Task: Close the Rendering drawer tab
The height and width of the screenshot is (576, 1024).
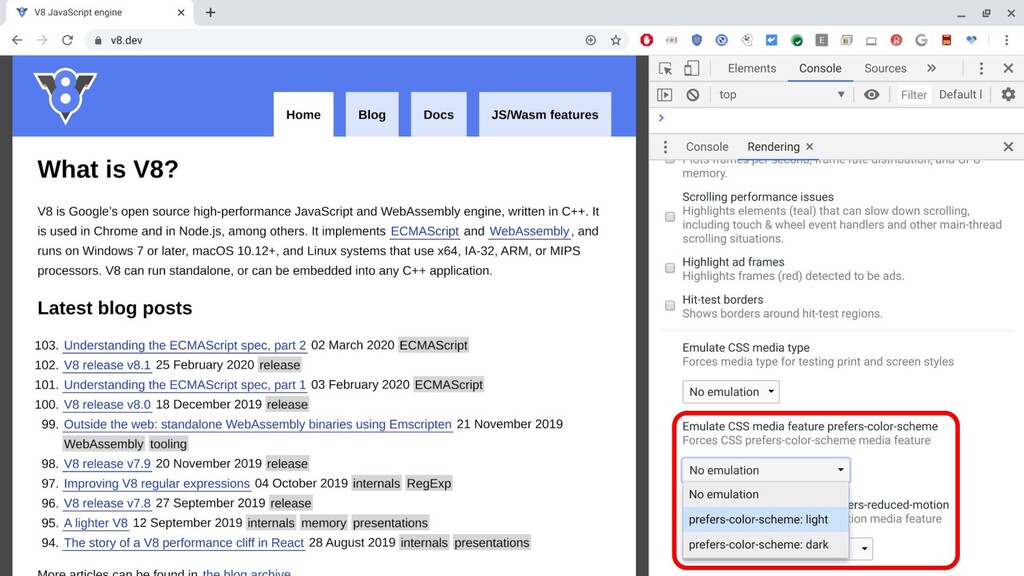Action: (810, 146)
